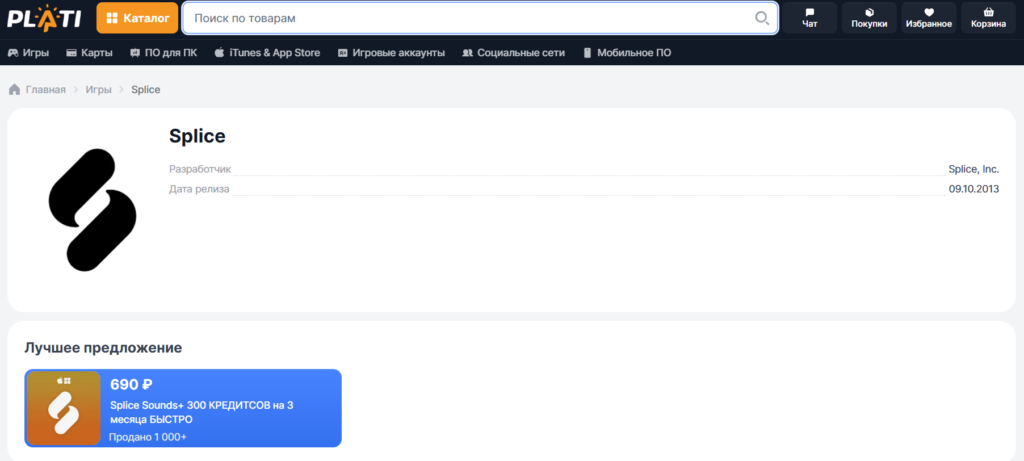
Task: Click the 690 ₽ price
Action: [x=131, y=385]
